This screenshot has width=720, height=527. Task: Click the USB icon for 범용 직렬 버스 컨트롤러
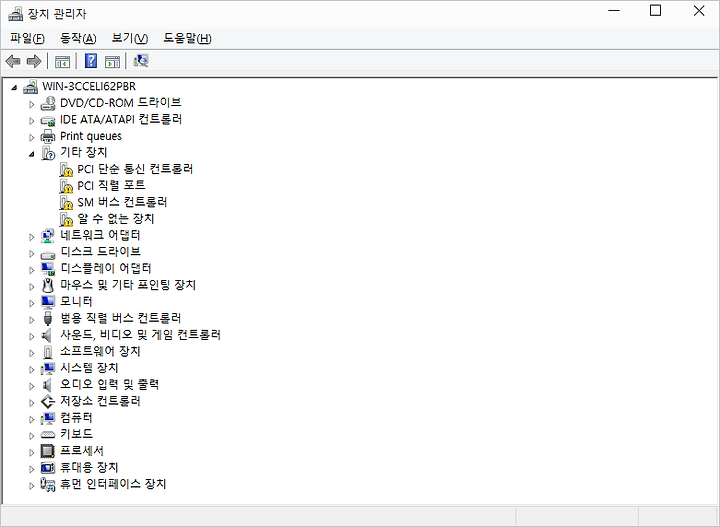pyautogui.click(x=48, y=318)
